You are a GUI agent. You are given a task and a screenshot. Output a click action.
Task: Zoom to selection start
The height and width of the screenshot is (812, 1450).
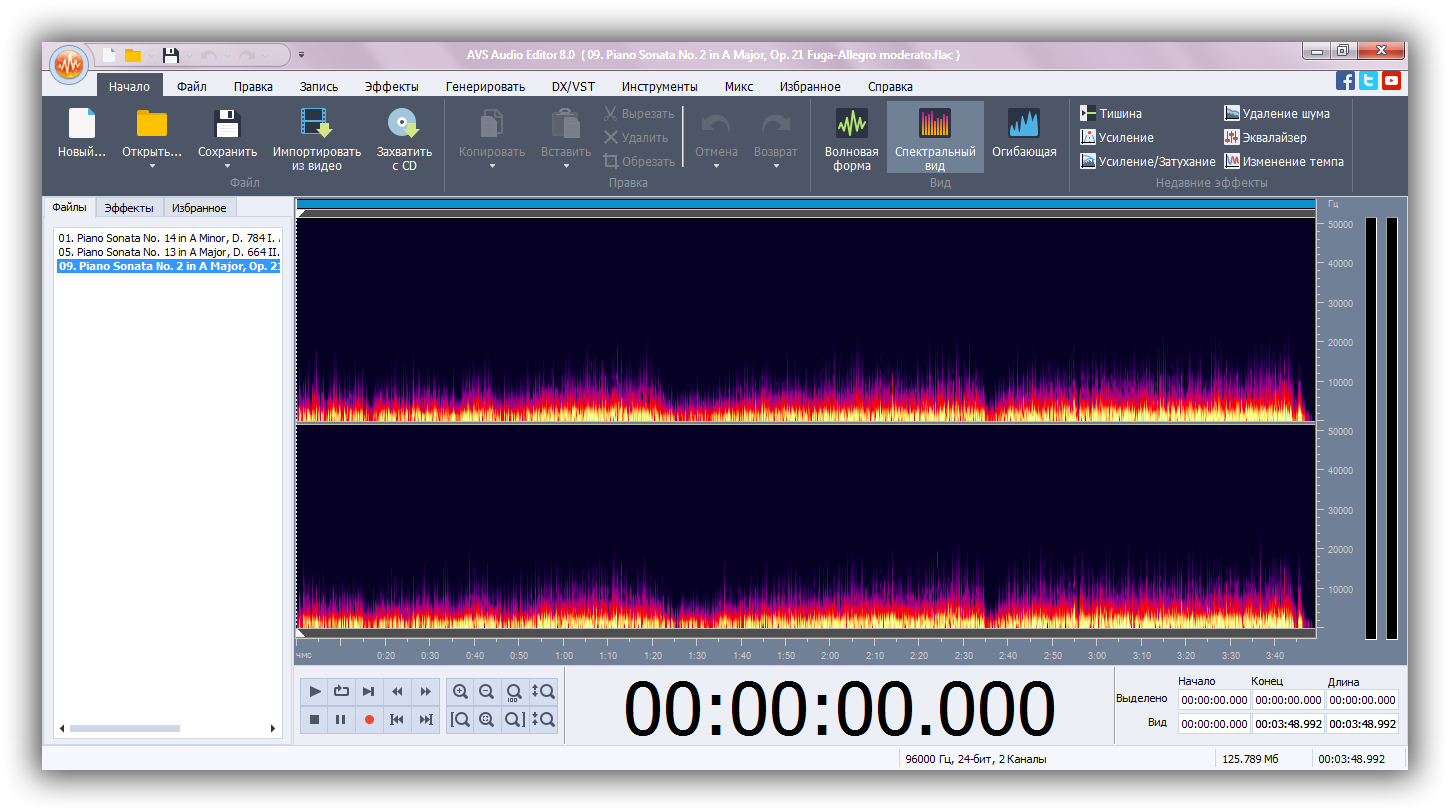pyautogui.click(x=460, y=719)
